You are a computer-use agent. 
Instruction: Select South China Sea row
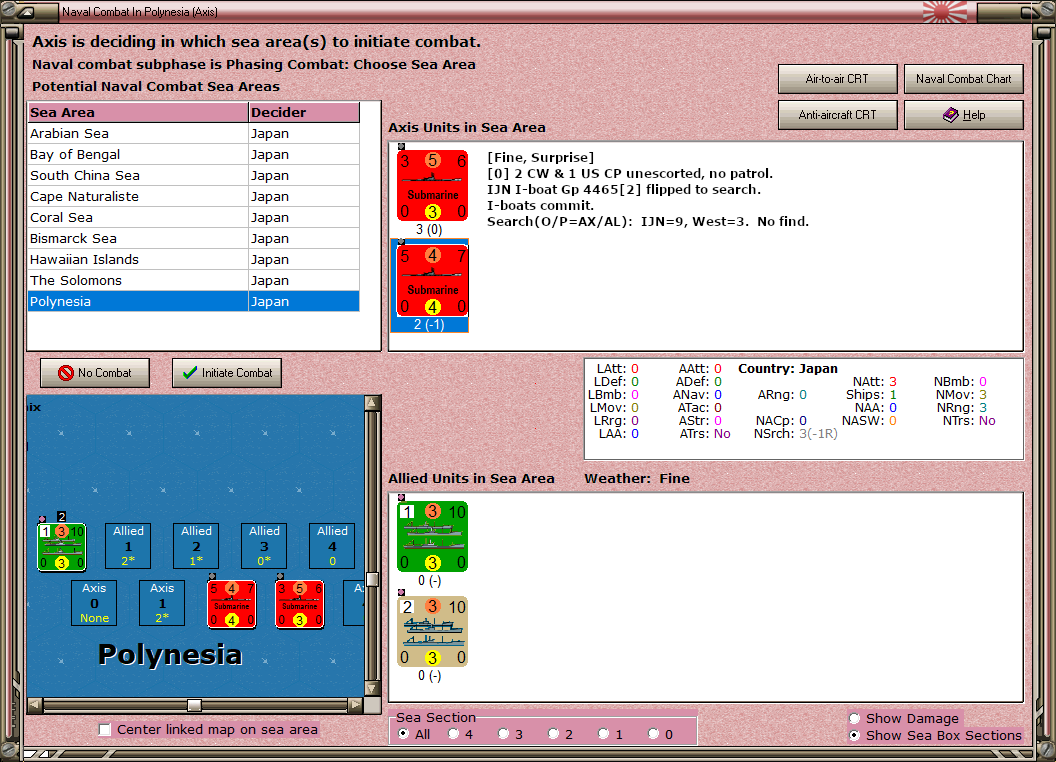pyautogui.click(x=193, y=175)
